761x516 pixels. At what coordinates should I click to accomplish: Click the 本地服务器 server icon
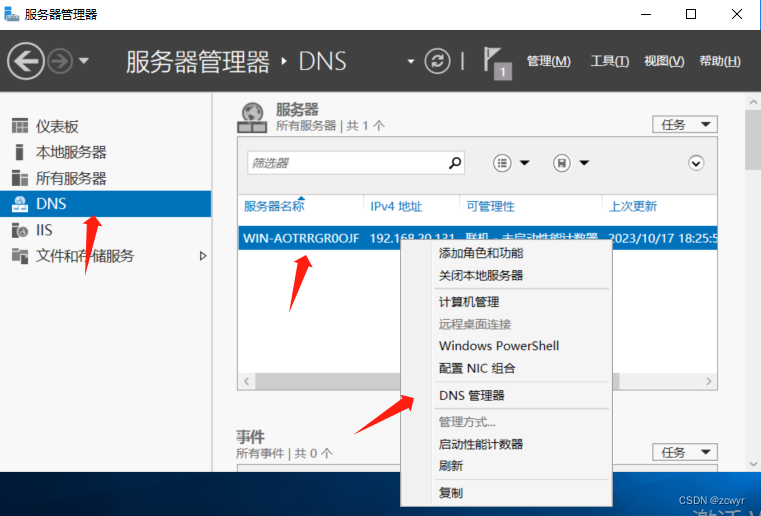click(19, 152)
